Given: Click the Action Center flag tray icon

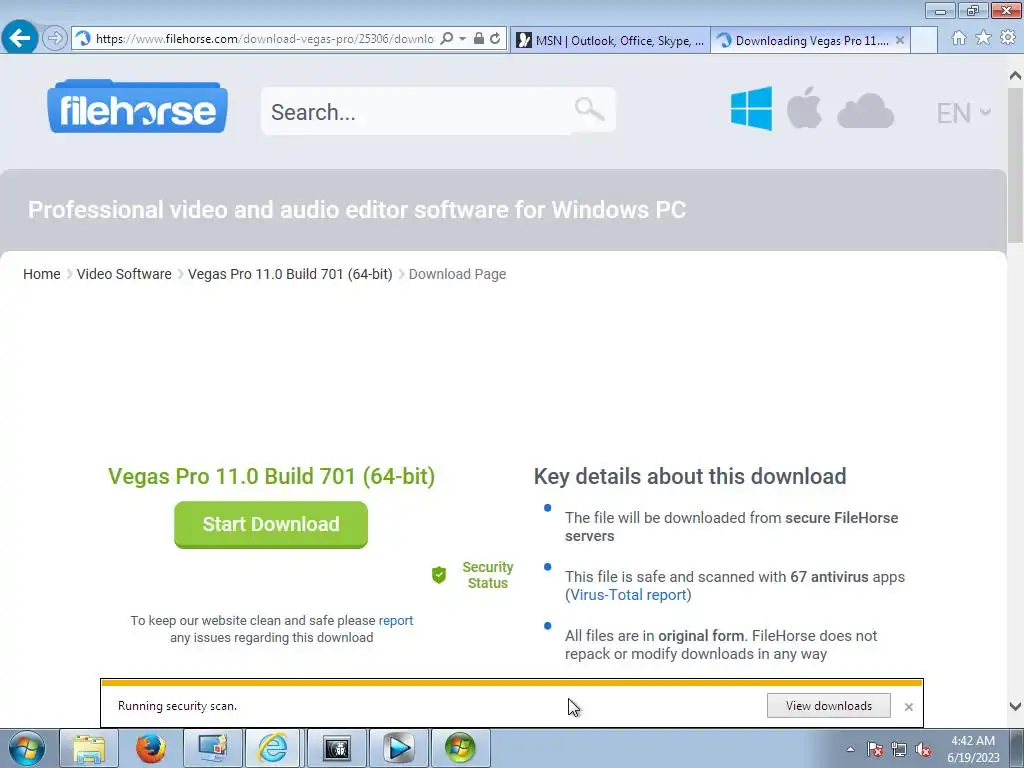Looking at the screenshot, I should [x=875, y=750].
